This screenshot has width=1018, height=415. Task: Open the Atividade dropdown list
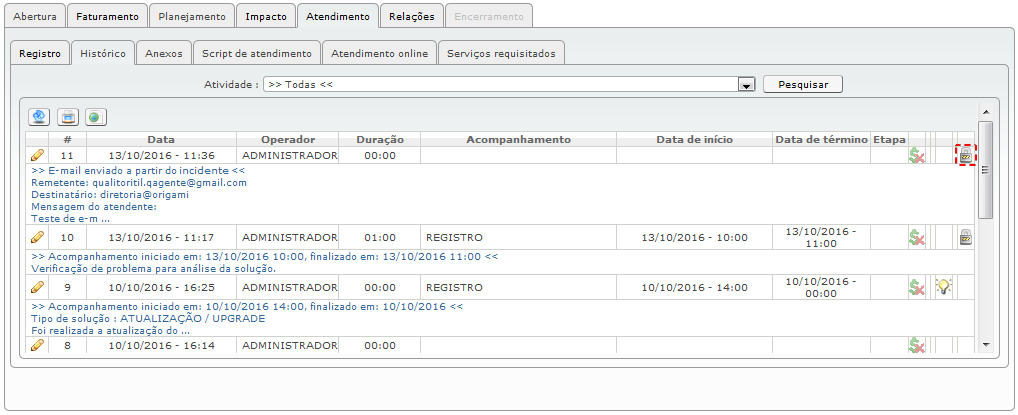point(745,85)
